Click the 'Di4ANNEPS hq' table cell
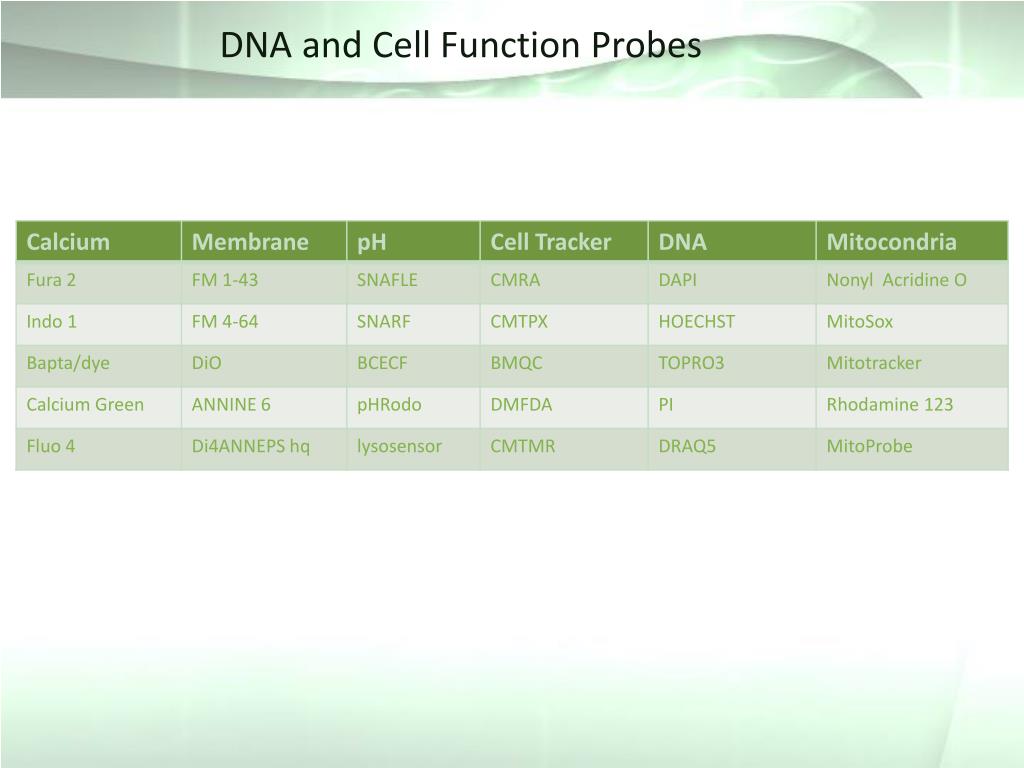Viewport: 1024px width, 768px height. pyautogui.click(x=264, y=449)
